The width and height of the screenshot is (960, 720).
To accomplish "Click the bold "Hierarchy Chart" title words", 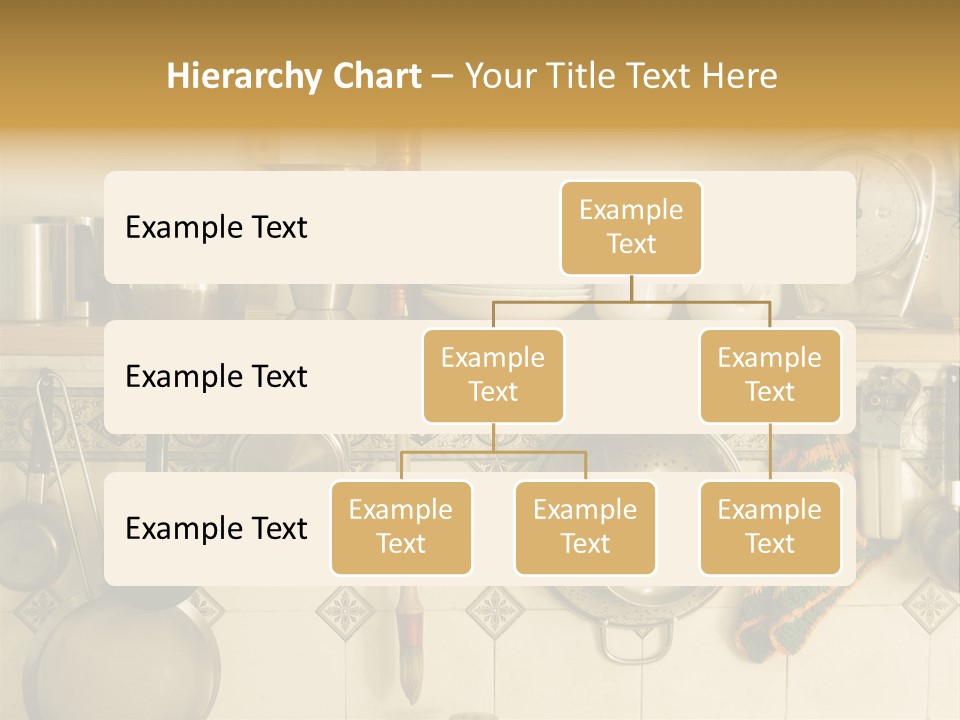I will (x=293, y=76).
